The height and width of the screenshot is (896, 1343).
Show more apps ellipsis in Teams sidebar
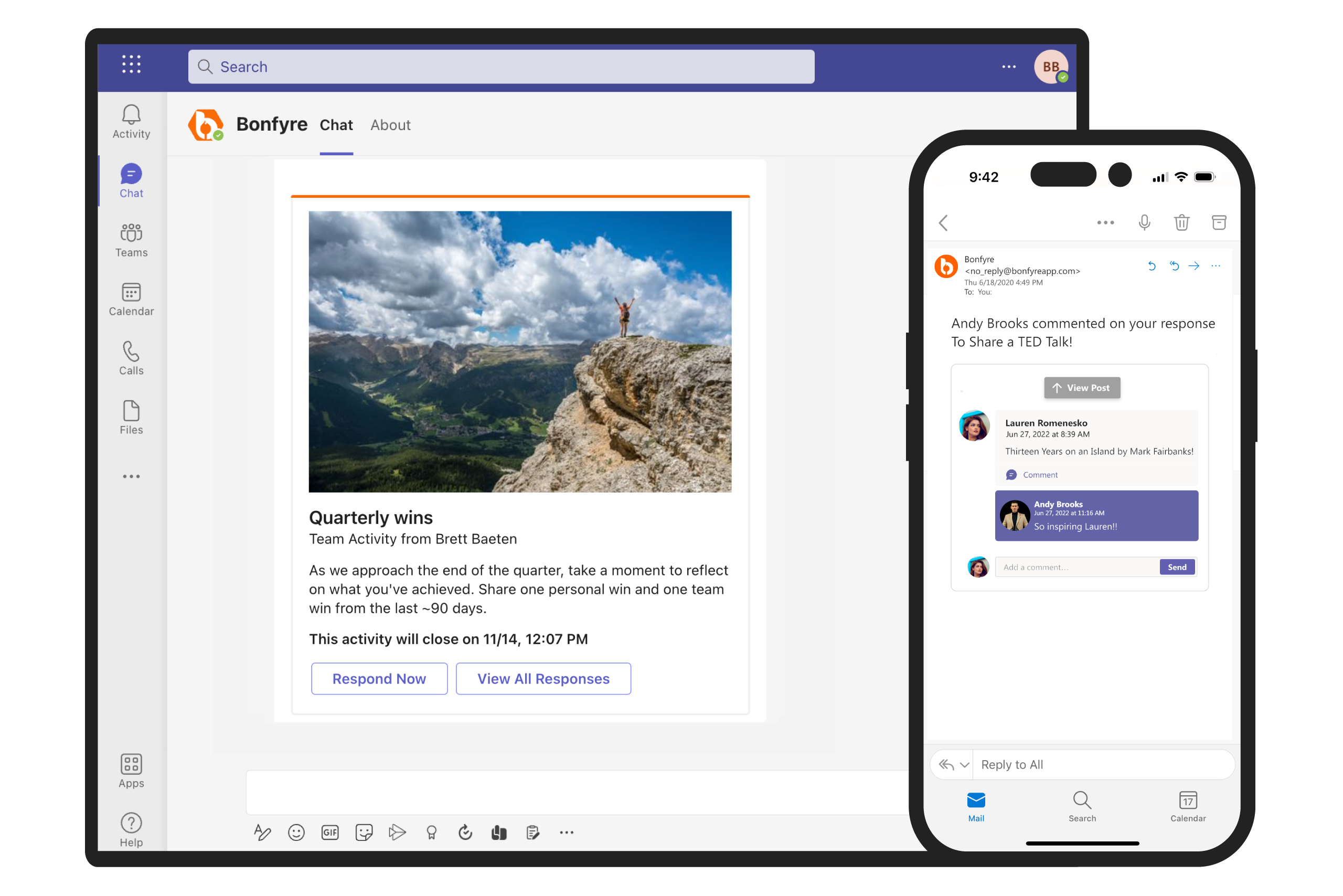pyautogui.click(x=131, y=476)
